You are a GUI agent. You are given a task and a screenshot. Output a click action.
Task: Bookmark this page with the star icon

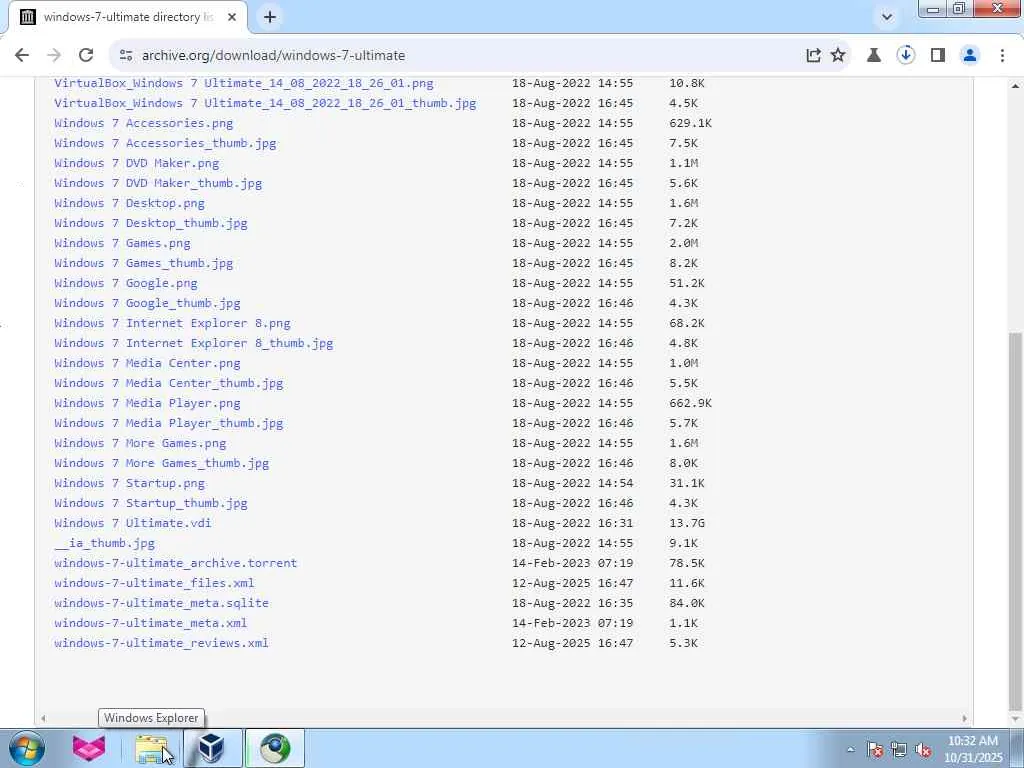click(838, 56)
